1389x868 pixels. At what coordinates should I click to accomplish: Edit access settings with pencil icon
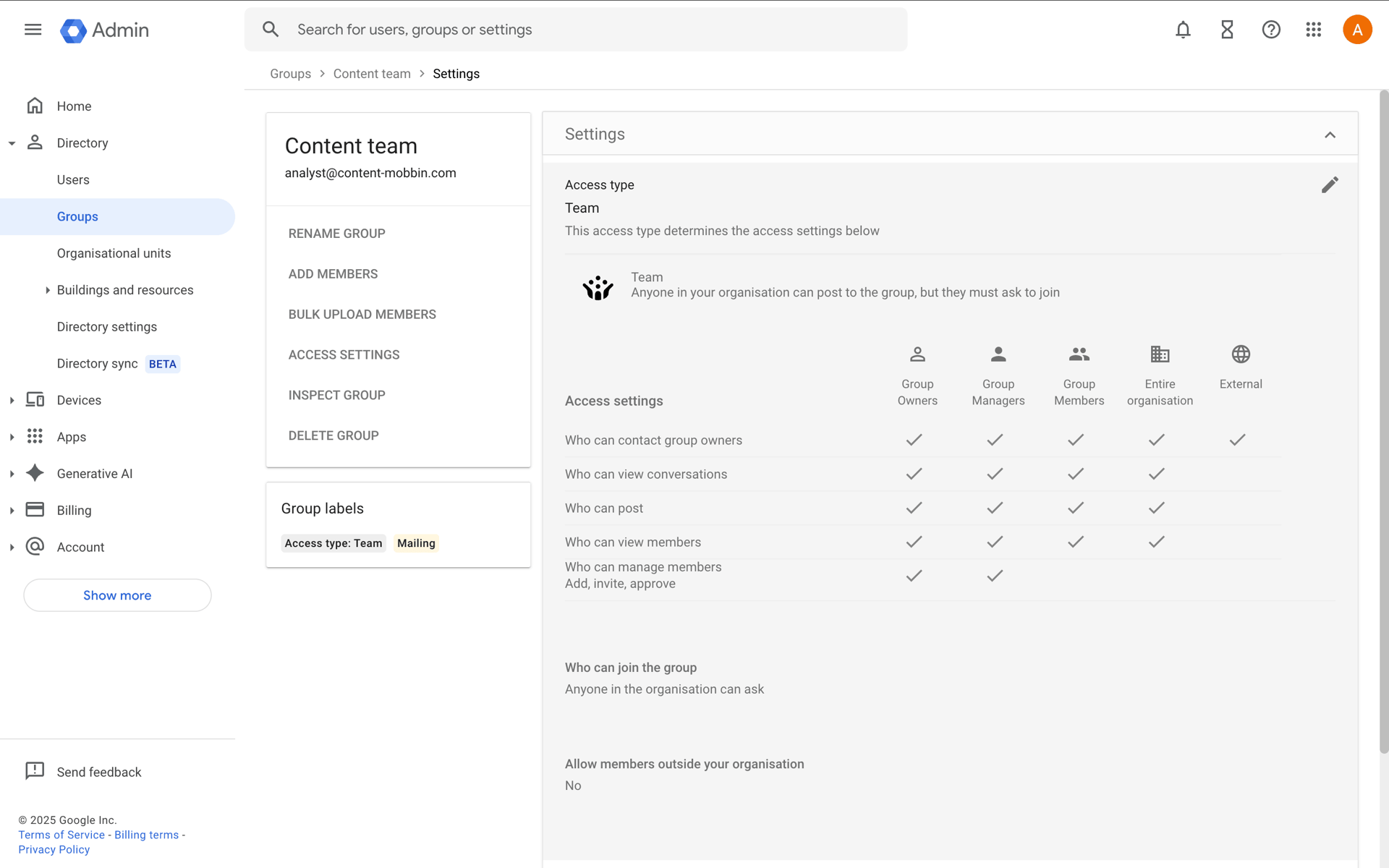[x=1330, y=185]
